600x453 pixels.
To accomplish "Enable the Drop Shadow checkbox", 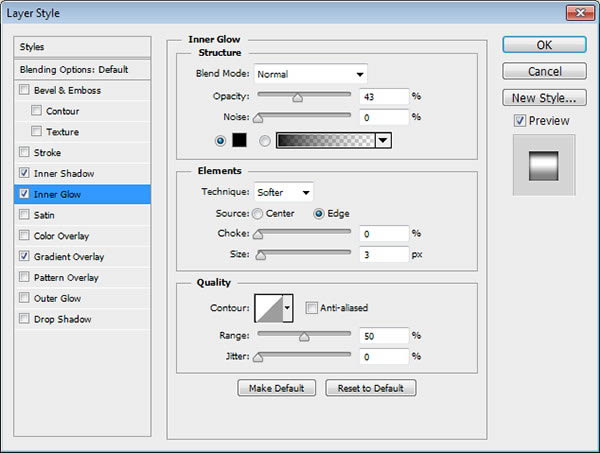I will (x=24, y=318).
